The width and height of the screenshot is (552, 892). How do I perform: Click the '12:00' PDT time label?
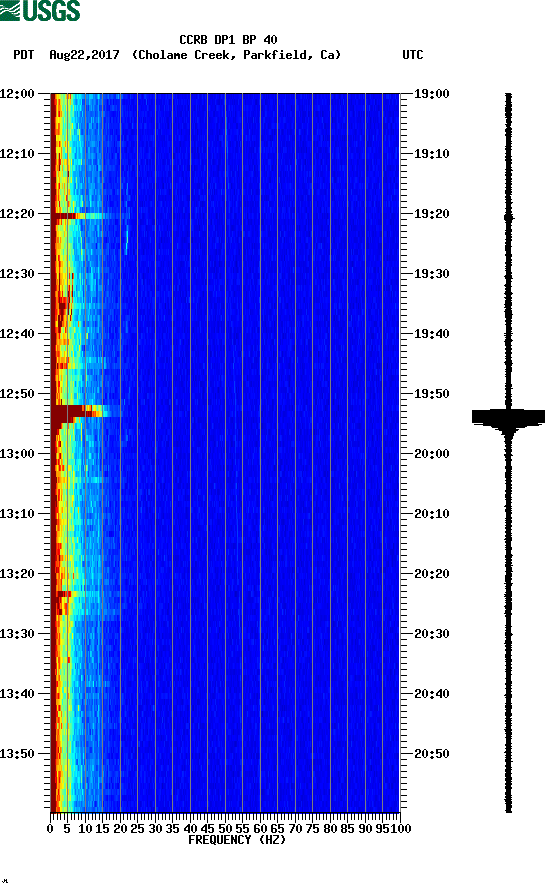(x=17, y=94)
